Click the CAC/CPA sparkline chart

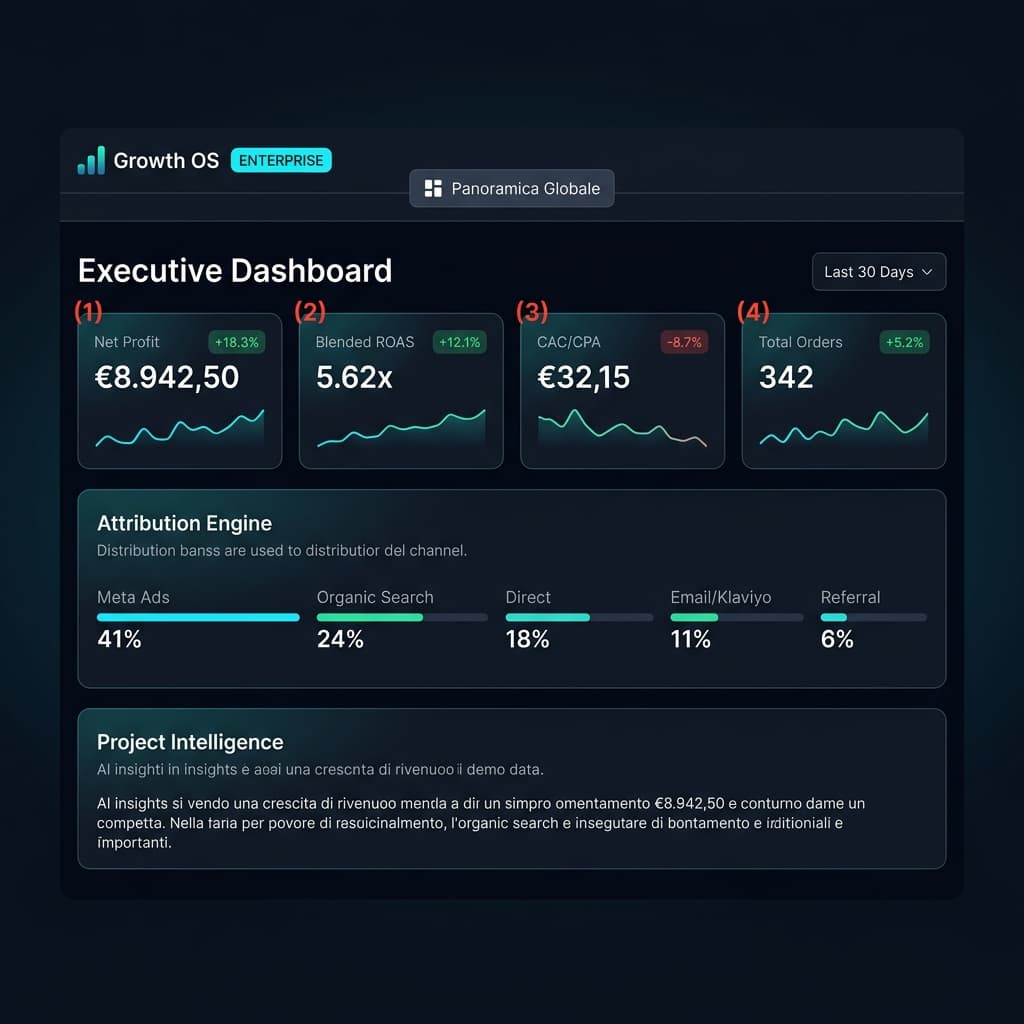(x=622, y=428)
